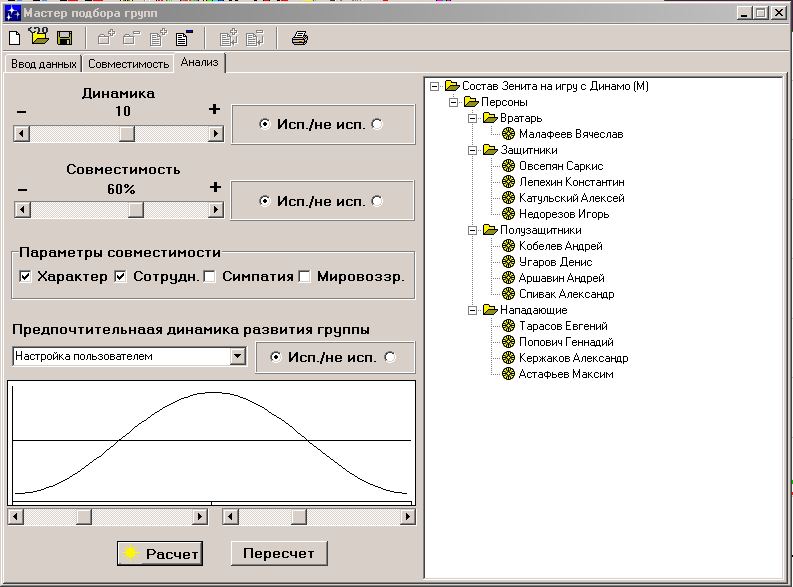This screenshot has height=587, width=793.
Task: Click the Совместимость slider left arrow
Action: (x=22, y=209)
